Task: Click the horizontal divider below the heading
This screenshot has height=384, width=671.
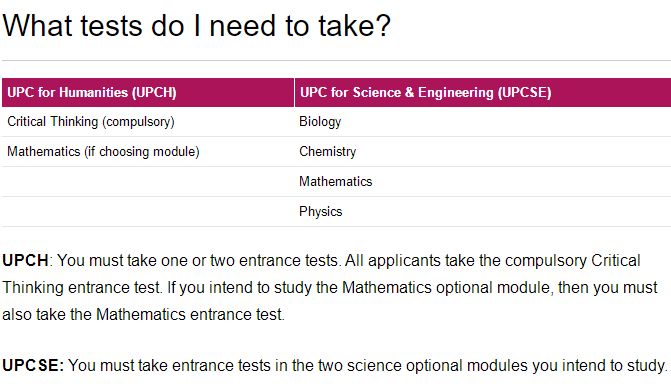Action: [336, 60]
